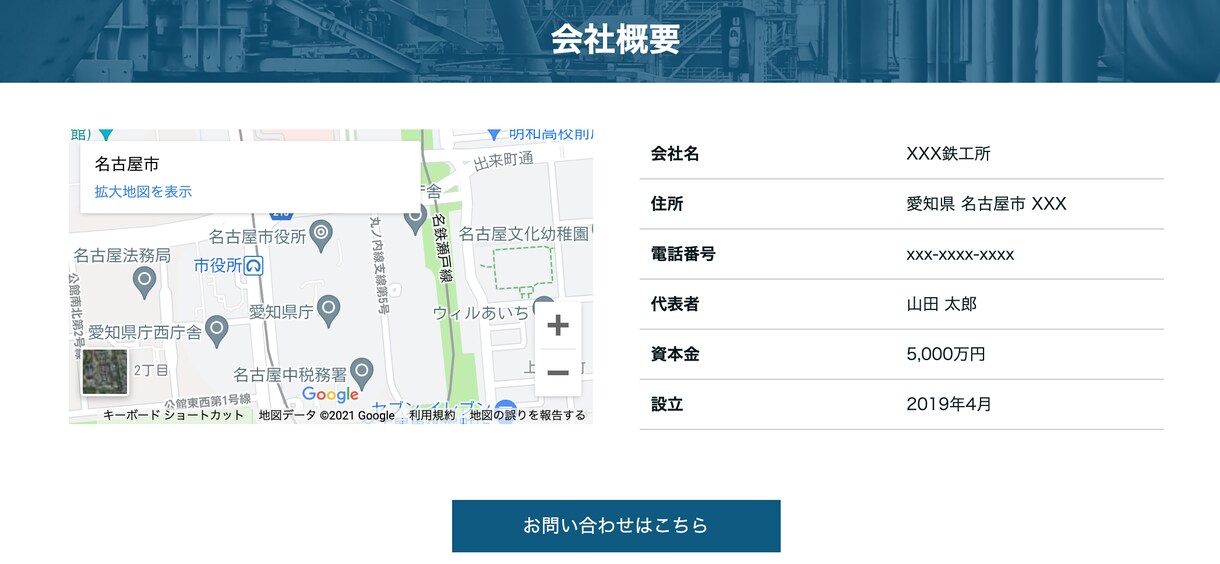Click the 名古屋中税務署 map pin
The width and height of the screenshot is (1220, 564).
click(362, 374)
